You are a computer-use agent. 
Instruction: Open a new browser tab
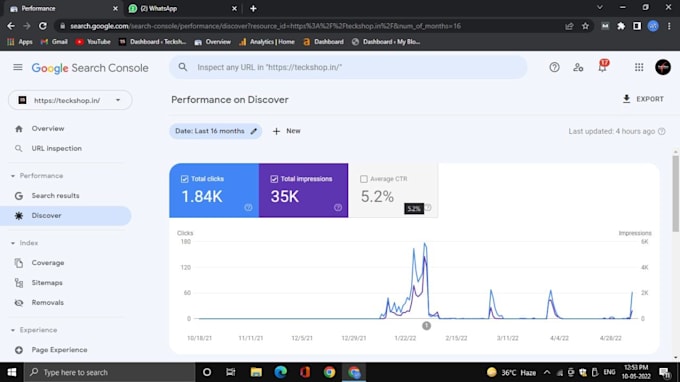pyautogui.click(x=253, y=8)
